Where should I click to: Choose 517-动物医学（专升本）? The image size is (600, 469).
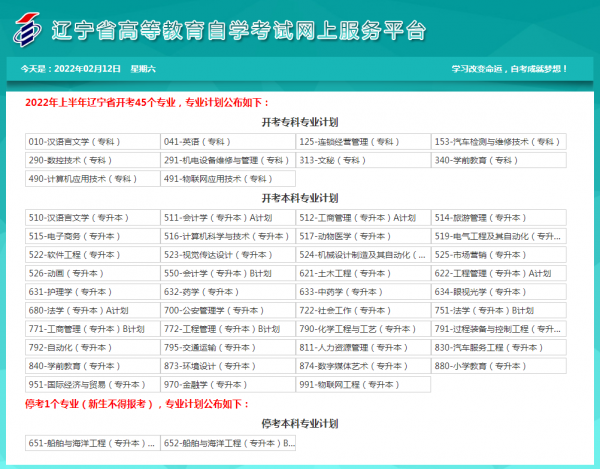[363, 236]
